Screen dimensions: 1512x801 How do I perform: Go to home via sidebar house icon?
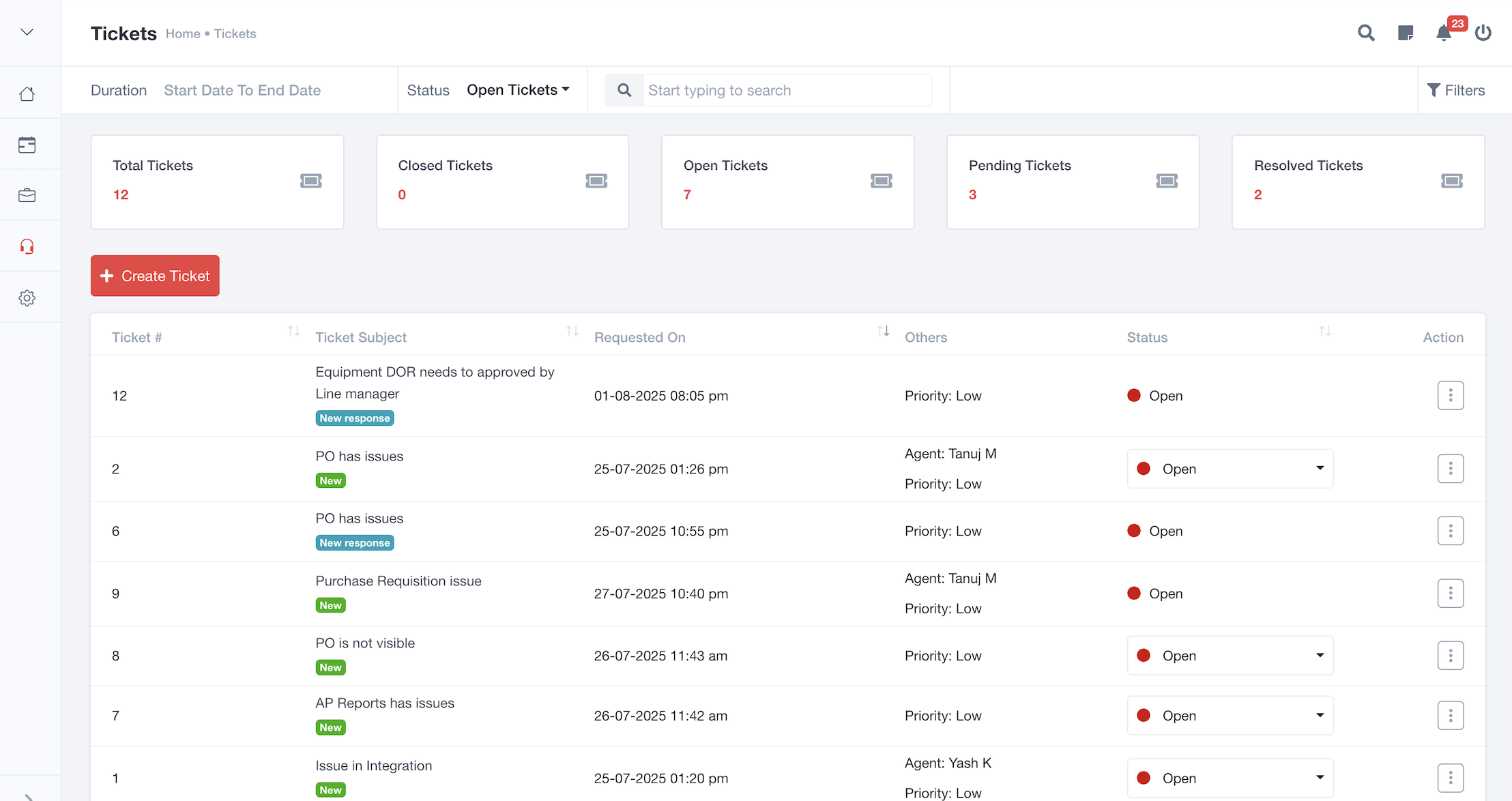tap(27, 93)
